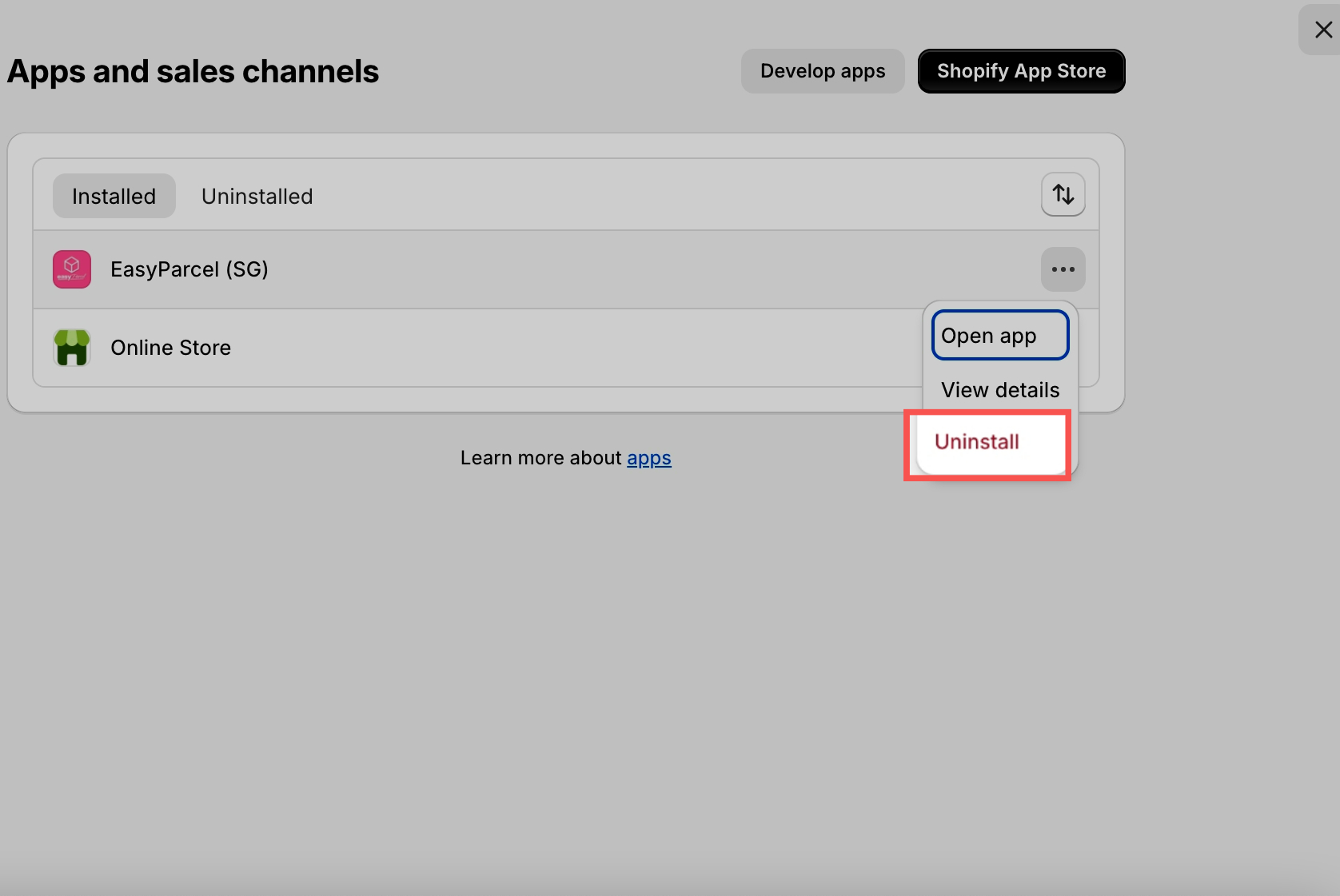The width and height of the screenshot is (1340, 896).
Task: Switch to the Uninstalled tab
Action: click(x=257, y=197)
